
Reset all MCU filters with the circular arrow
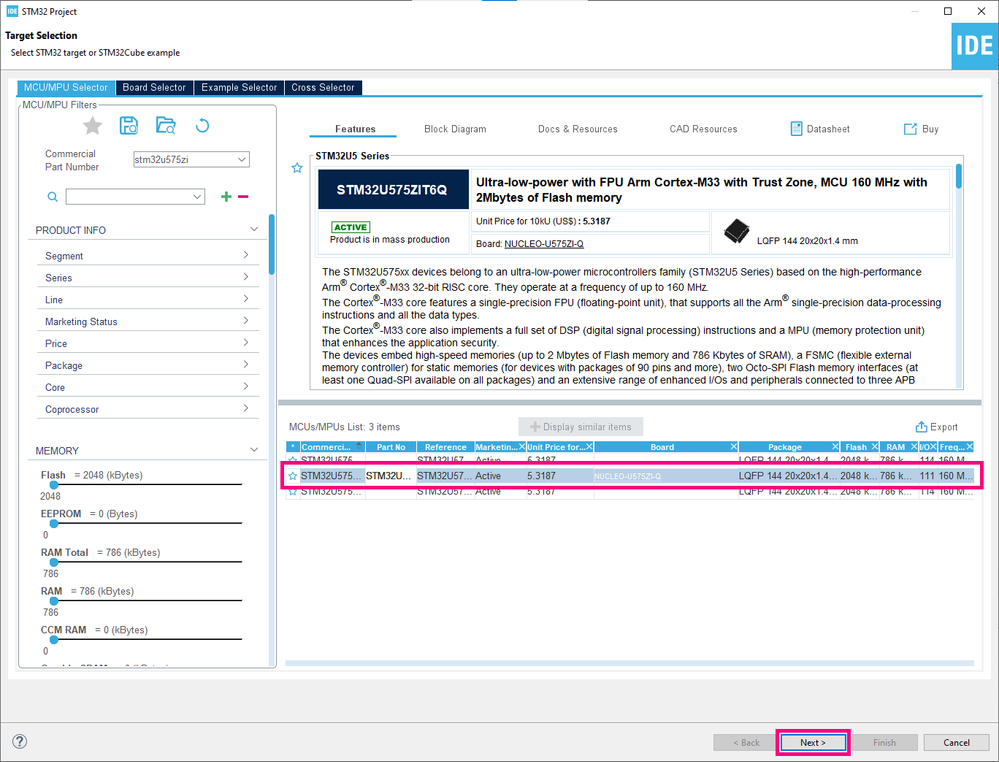202,126
